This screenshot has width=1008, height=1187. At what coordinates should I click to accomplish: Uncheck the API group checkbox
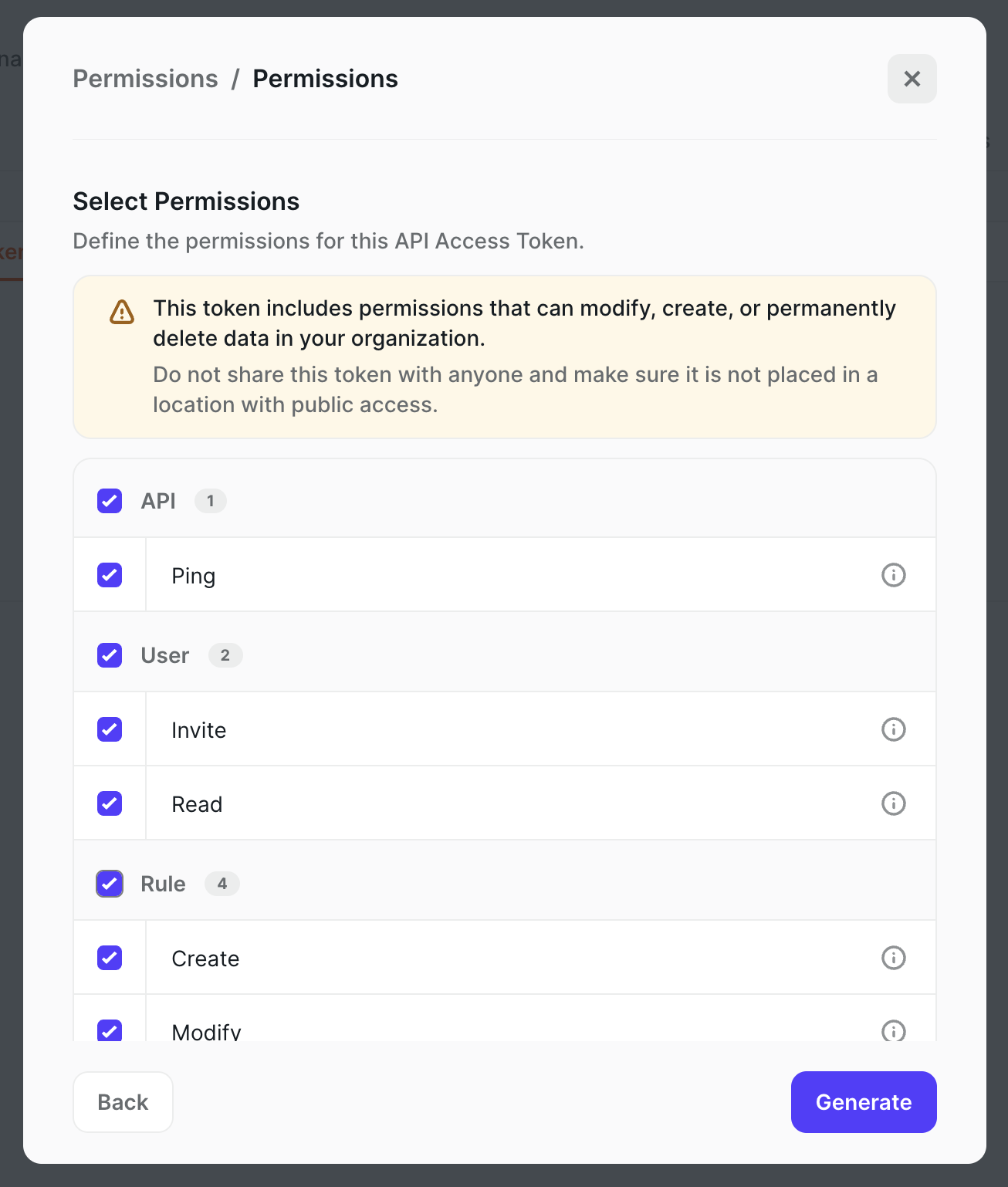tap(109, 501)
